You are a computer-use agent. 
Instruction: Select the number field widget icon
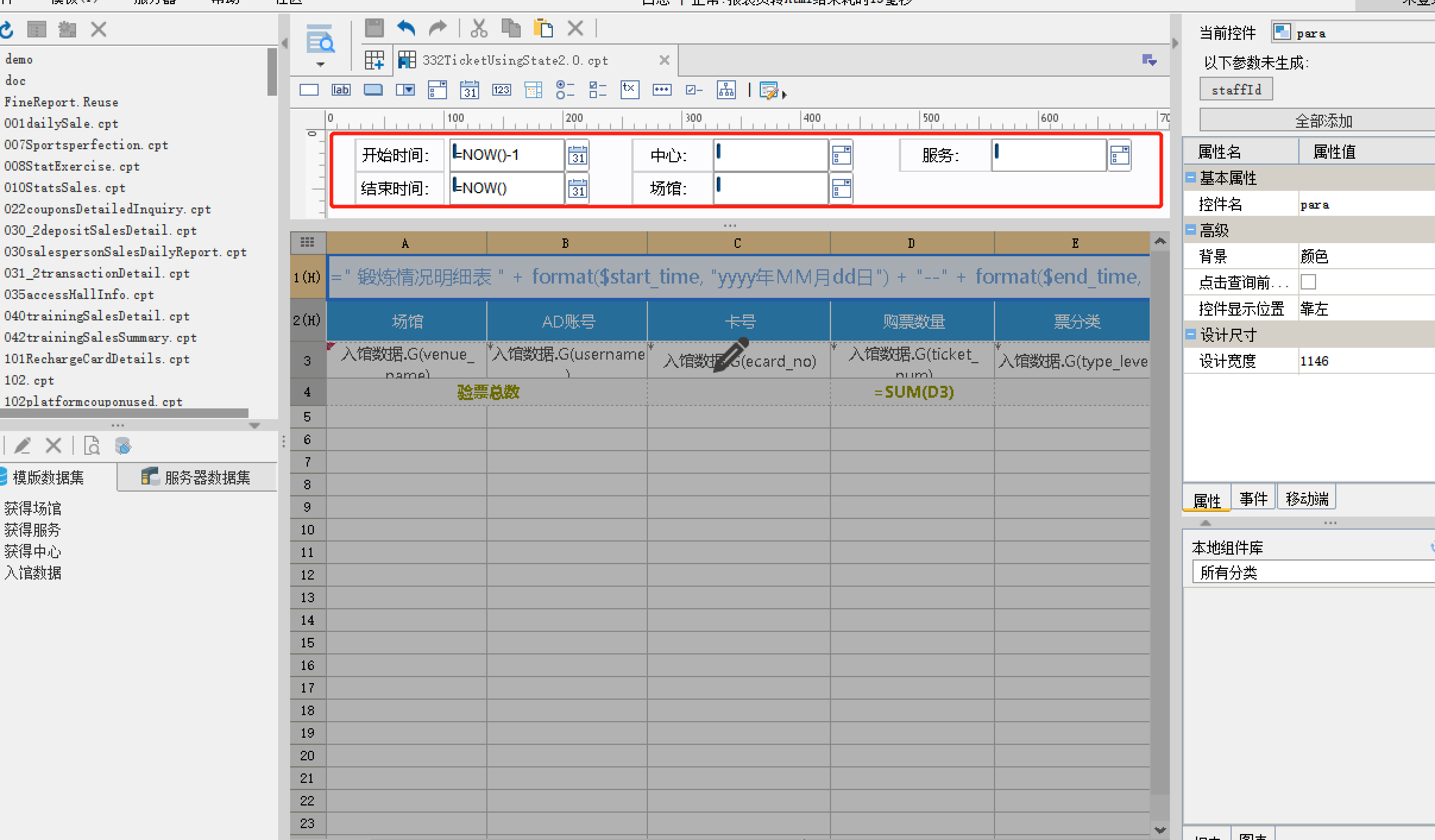(x=502, y=90)
